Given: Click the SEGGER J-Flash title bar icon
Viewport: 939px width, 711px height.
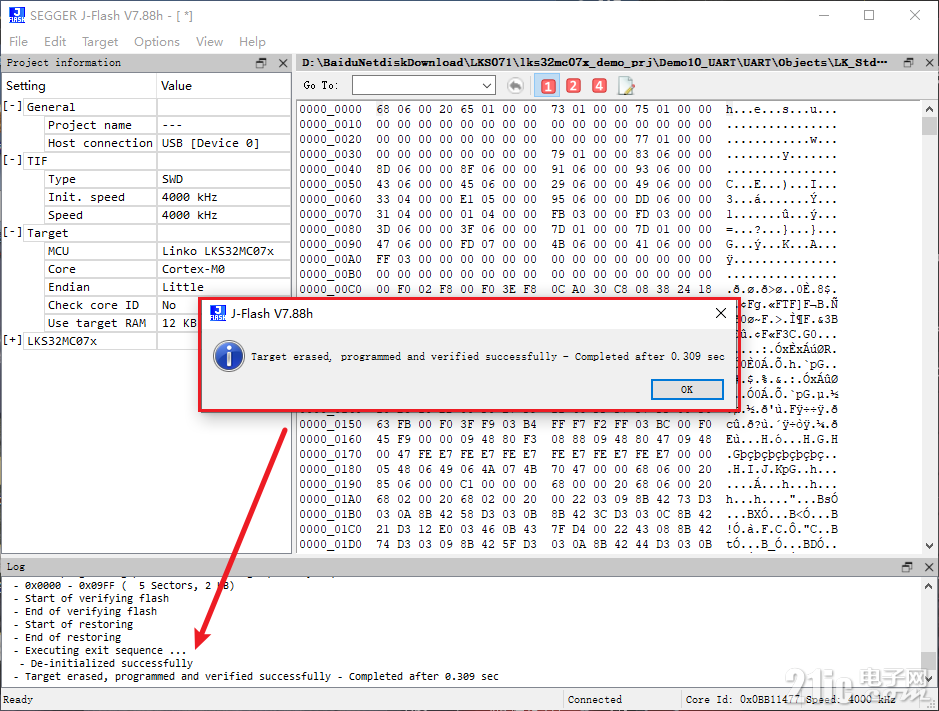Looking at the screenshot, I should point(17,15).
